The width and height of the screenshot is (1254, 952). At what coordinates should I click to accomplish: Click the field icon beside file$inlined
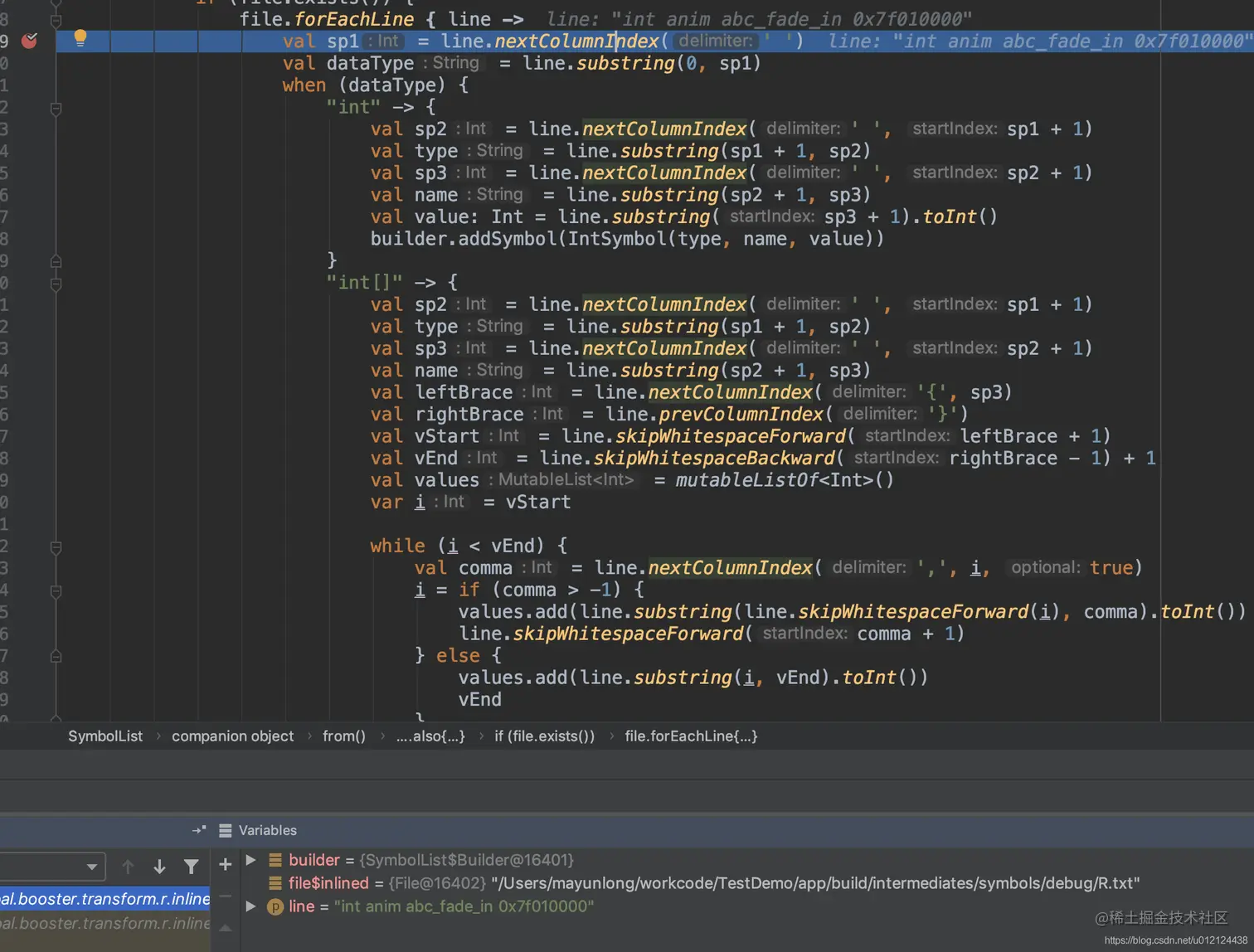275,883
